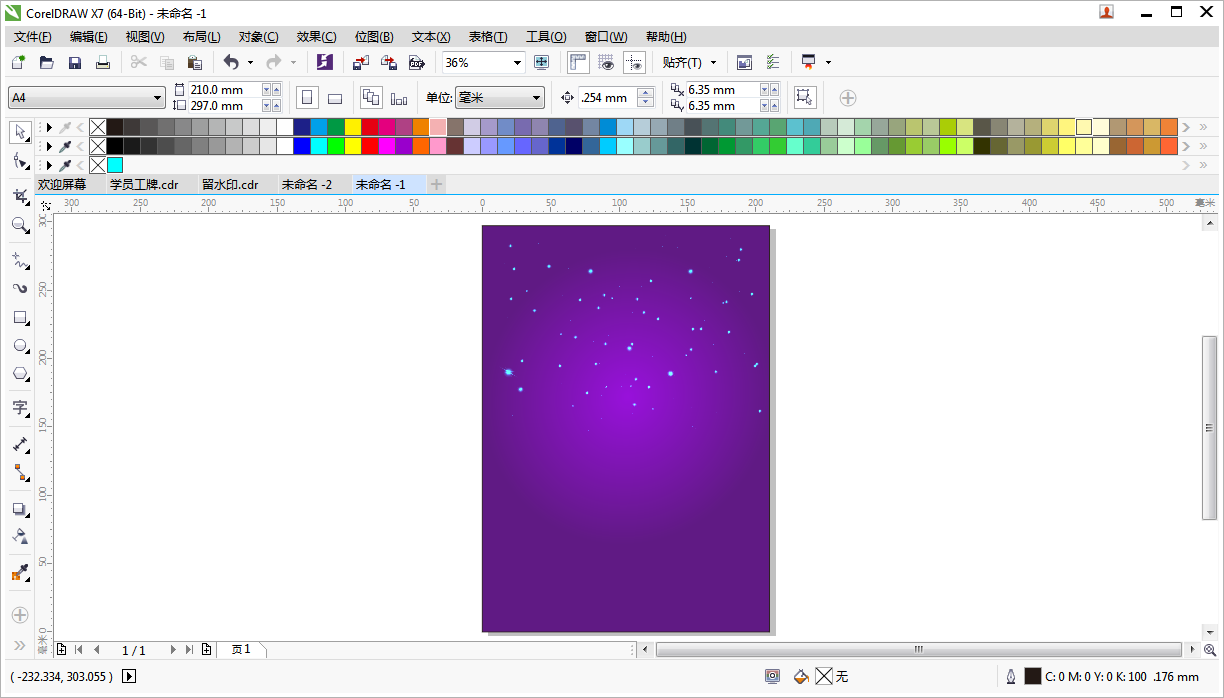The height and width of the screenshot is (698, 1224).
Task: Open the zoom level 36% dropdown
Action: (484, 62)
